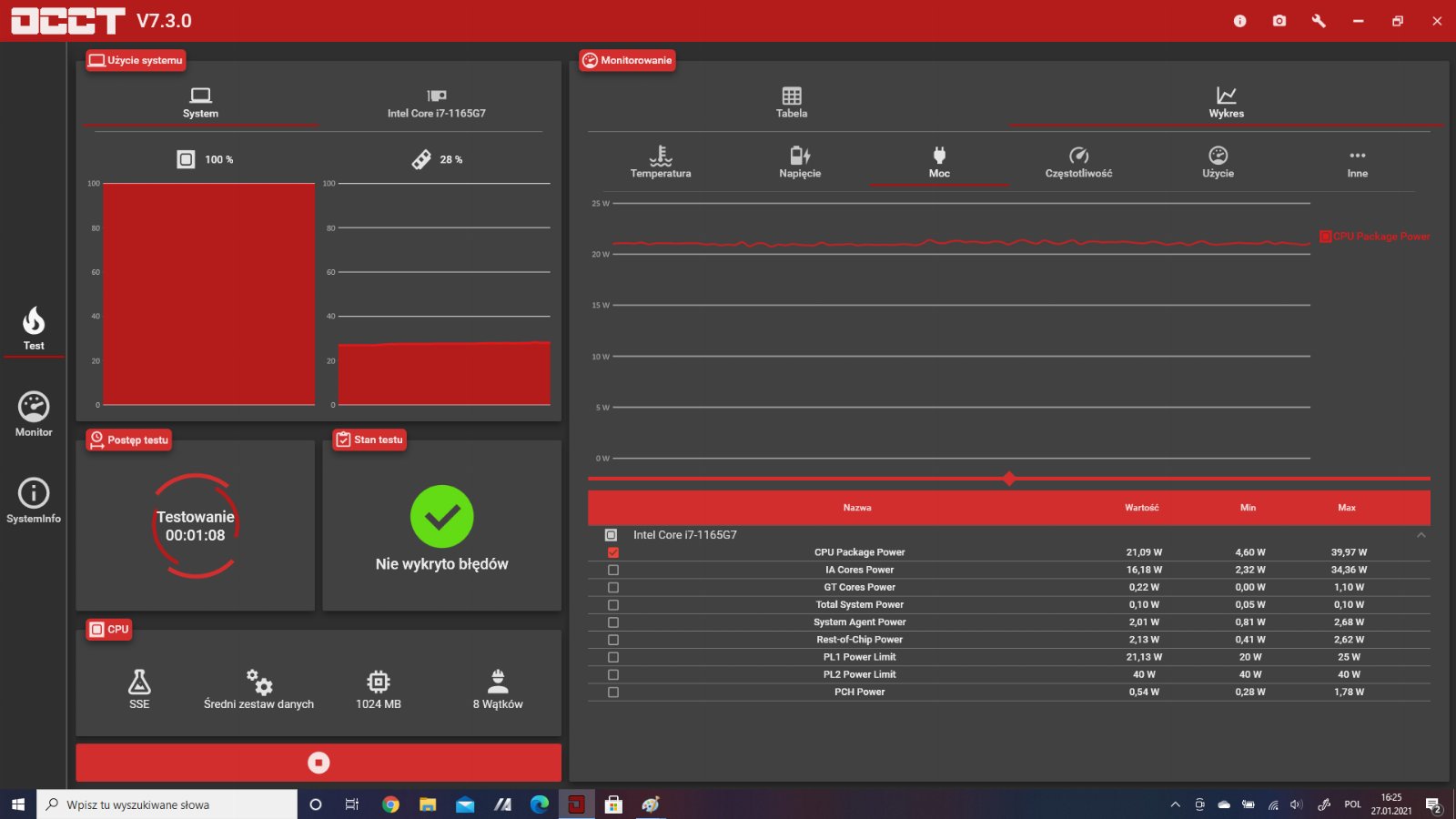
Task: Click the graph splitter diamond handle
Action: tap(1009, 479)
